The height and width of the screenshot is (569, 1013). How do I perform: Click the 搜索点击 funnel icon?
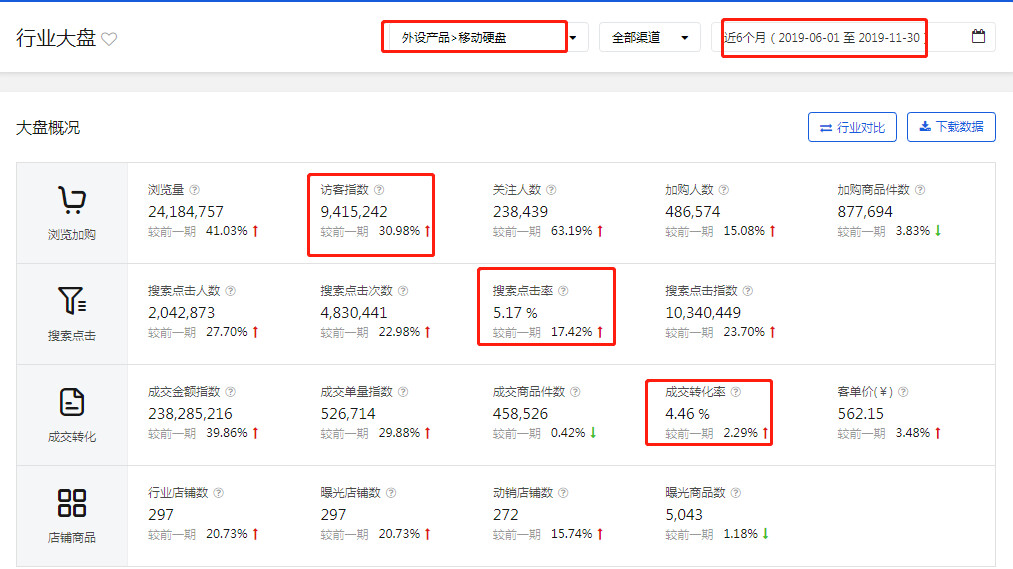click(x=71, y=301)
